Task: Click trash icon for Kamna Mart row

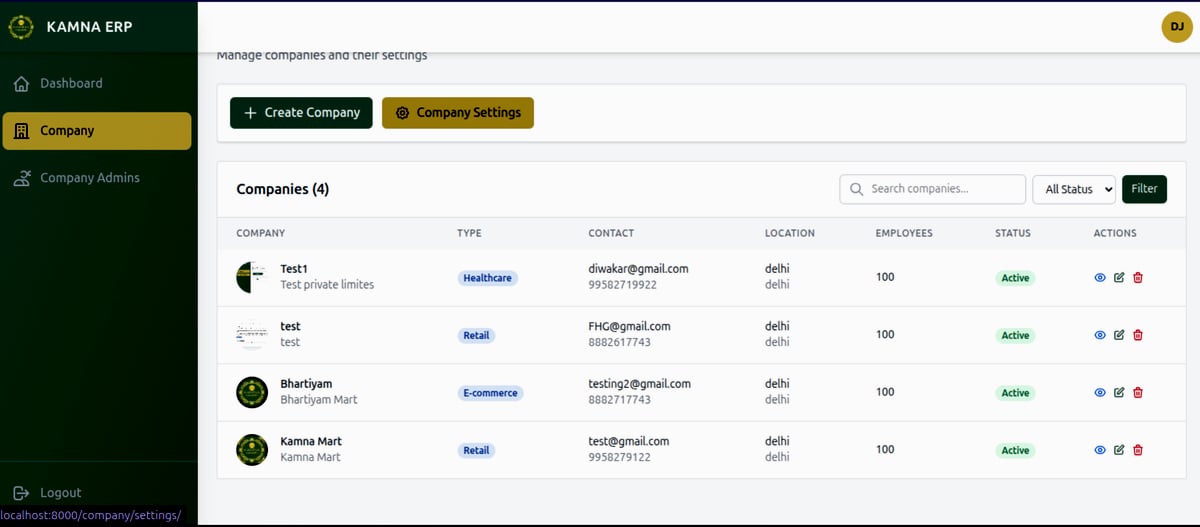Action: (x=1138, y=450)
